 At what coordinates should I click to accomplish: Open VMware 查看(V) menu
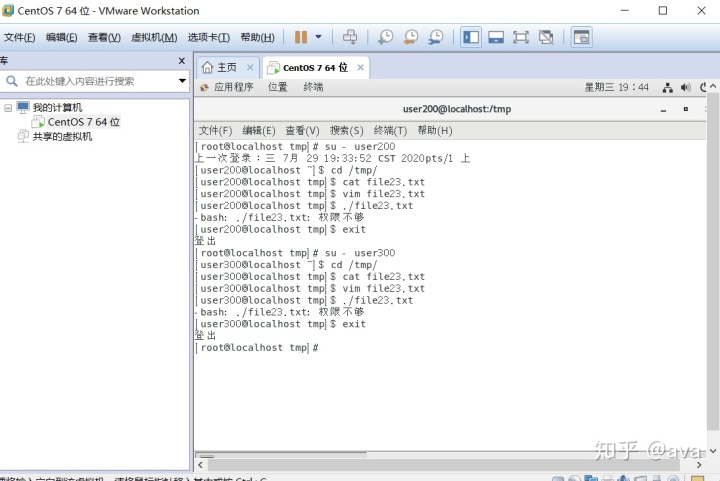pos(104,37)
